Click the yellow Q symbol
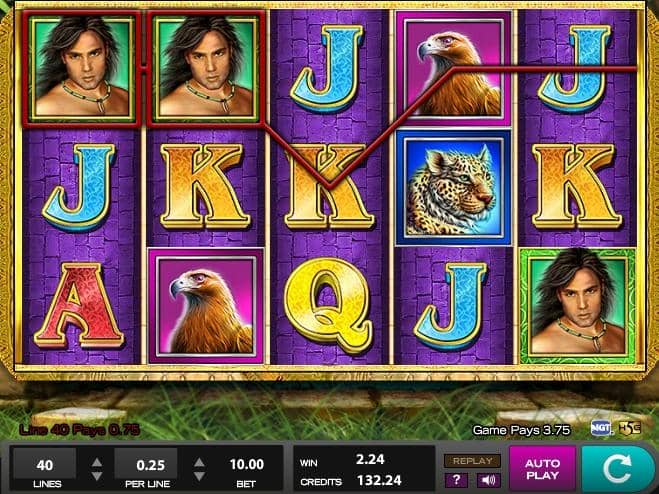This screenshot has height=494, width=659. pyautogui.click(x=329, y=305)
